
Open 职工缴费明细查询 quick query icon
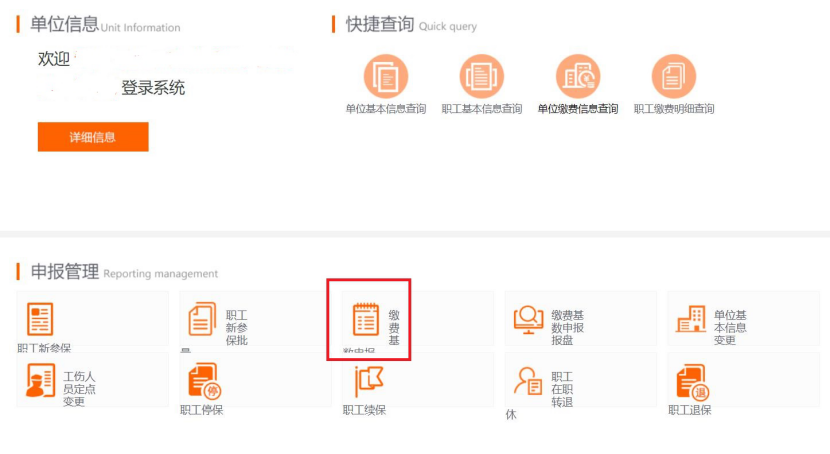[x=674, y=76]
